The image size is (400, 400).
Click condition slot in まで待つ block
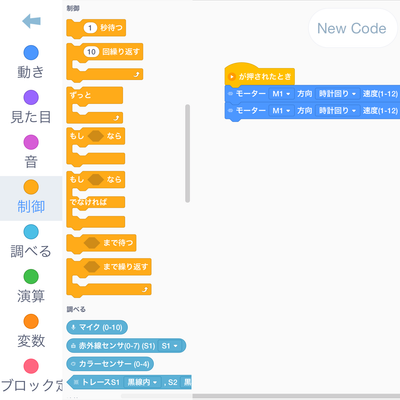point(92,243)
